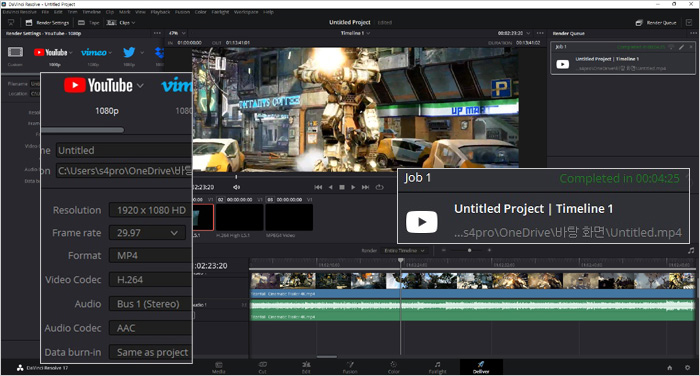Click the YouTube icon on Job 1

[x=562, y=64]
